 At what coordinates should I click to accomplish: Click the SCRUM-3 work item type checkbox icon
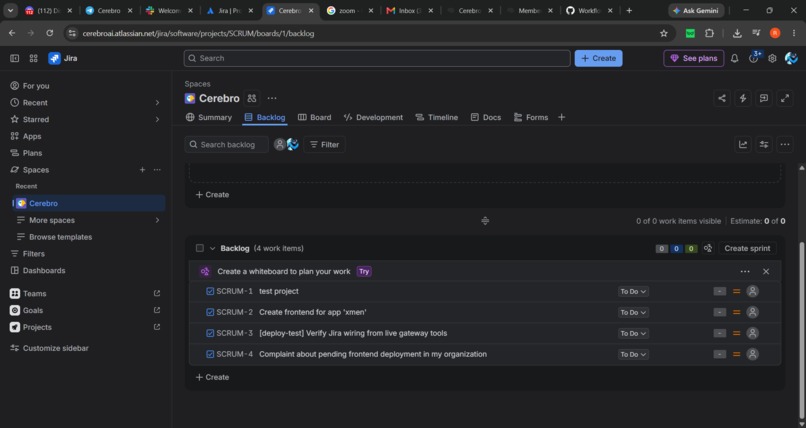[x=210, y=333]
